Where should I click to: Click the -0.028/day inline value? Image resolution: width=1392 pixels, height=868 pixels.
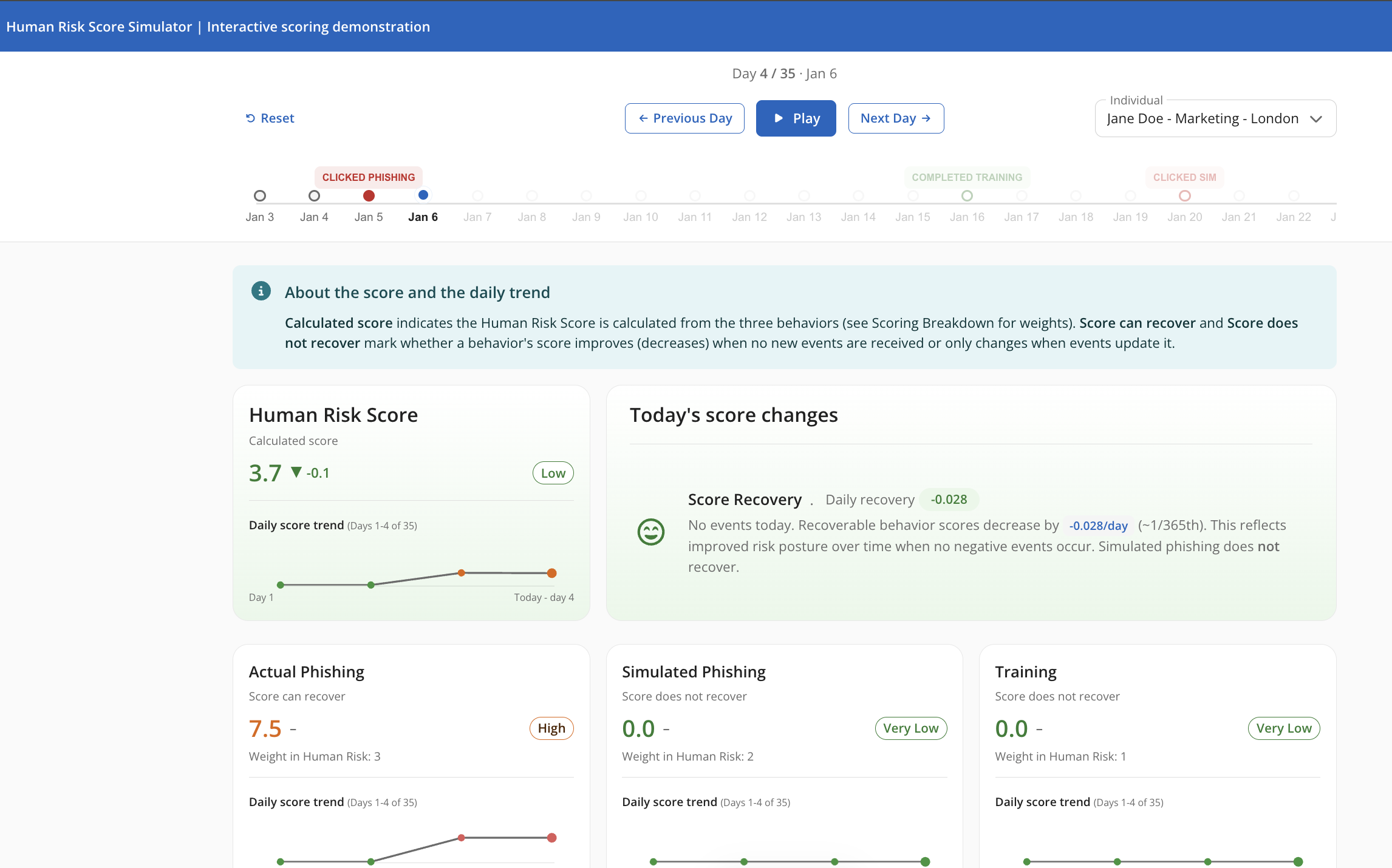[x=1098, y=526]
